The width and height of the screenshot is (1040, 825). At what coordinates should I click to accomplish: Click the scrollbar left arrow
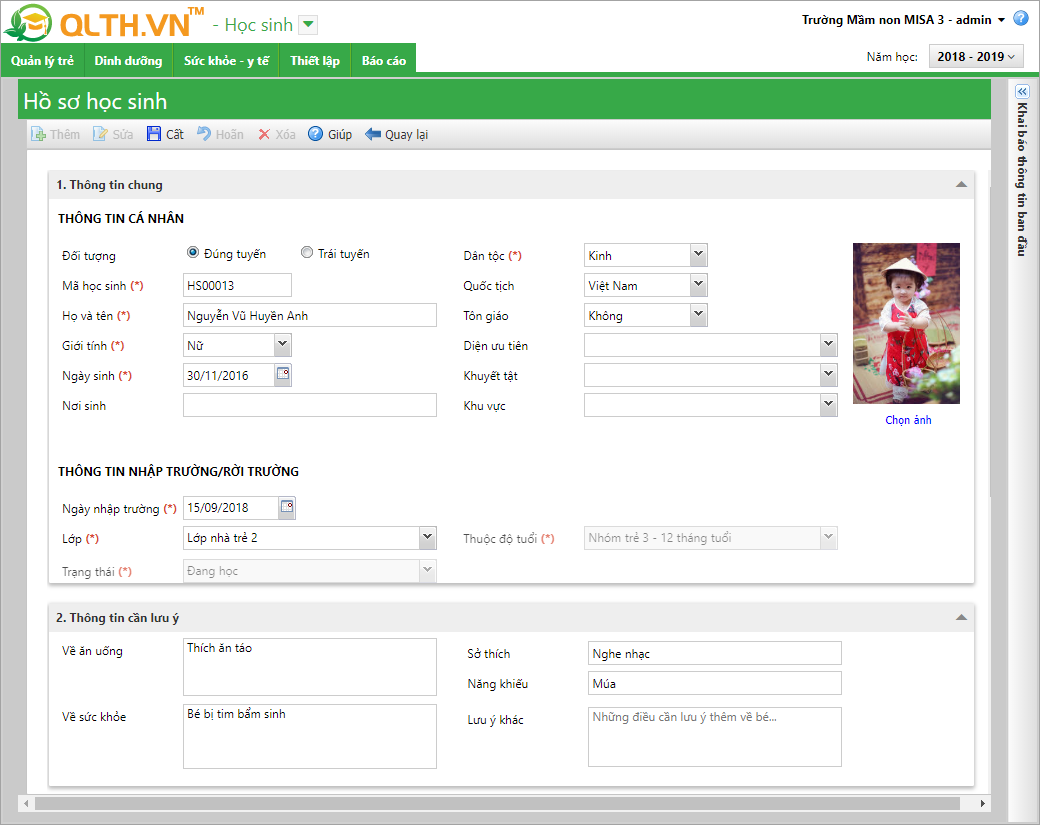26,803
